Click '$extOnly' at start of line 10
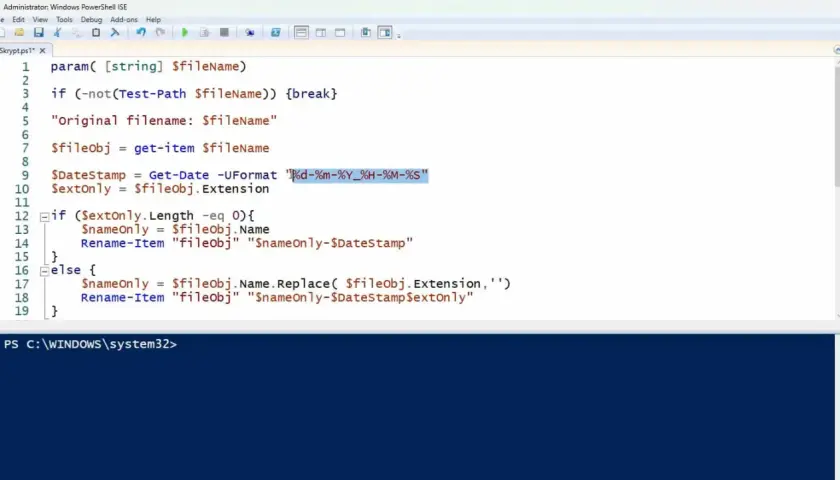This screenshot has width=840, height=480. [x=81, y=189]
